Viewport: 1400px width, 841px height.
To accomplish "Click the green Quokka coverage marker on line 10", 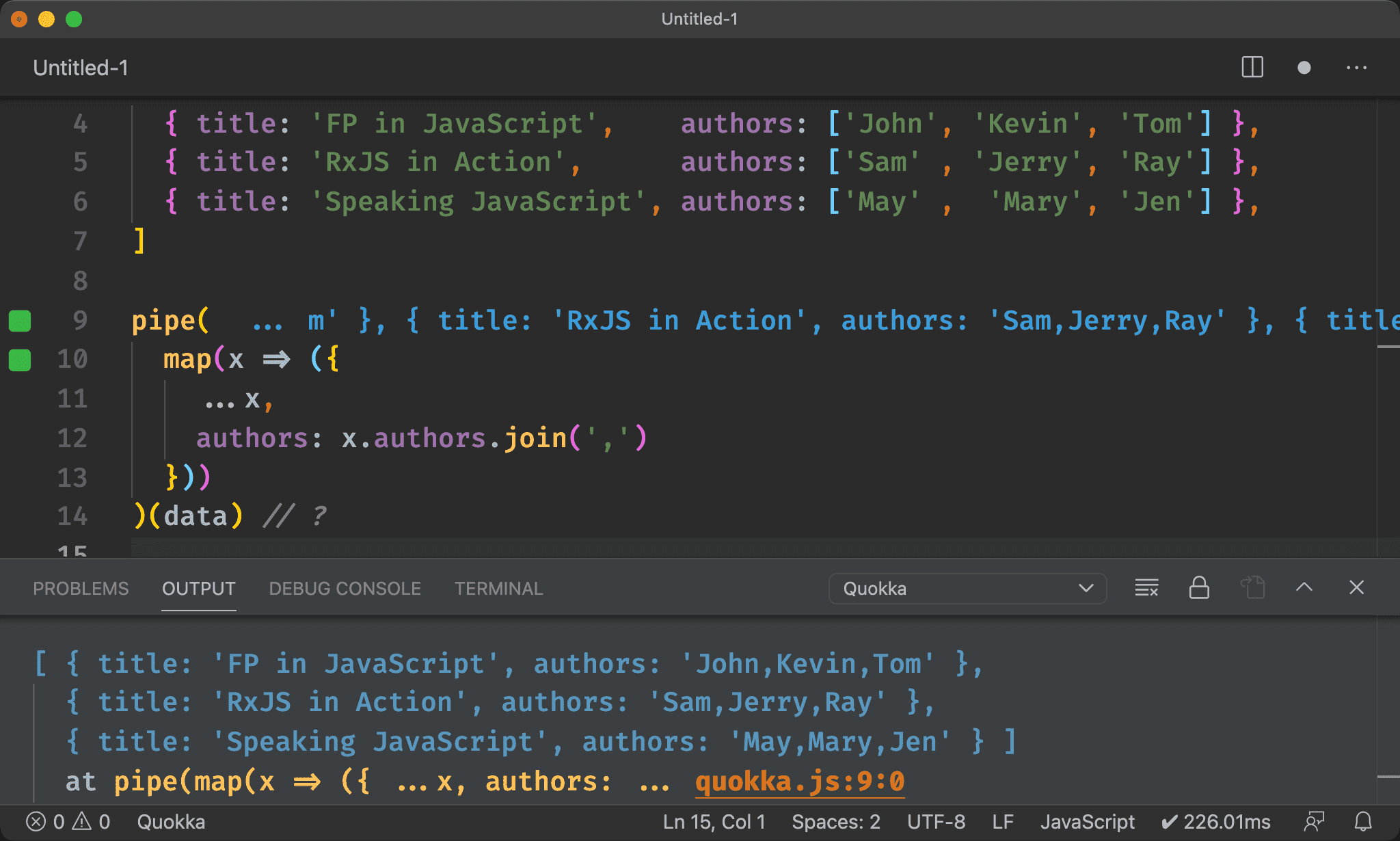I will tap(20, 360).
